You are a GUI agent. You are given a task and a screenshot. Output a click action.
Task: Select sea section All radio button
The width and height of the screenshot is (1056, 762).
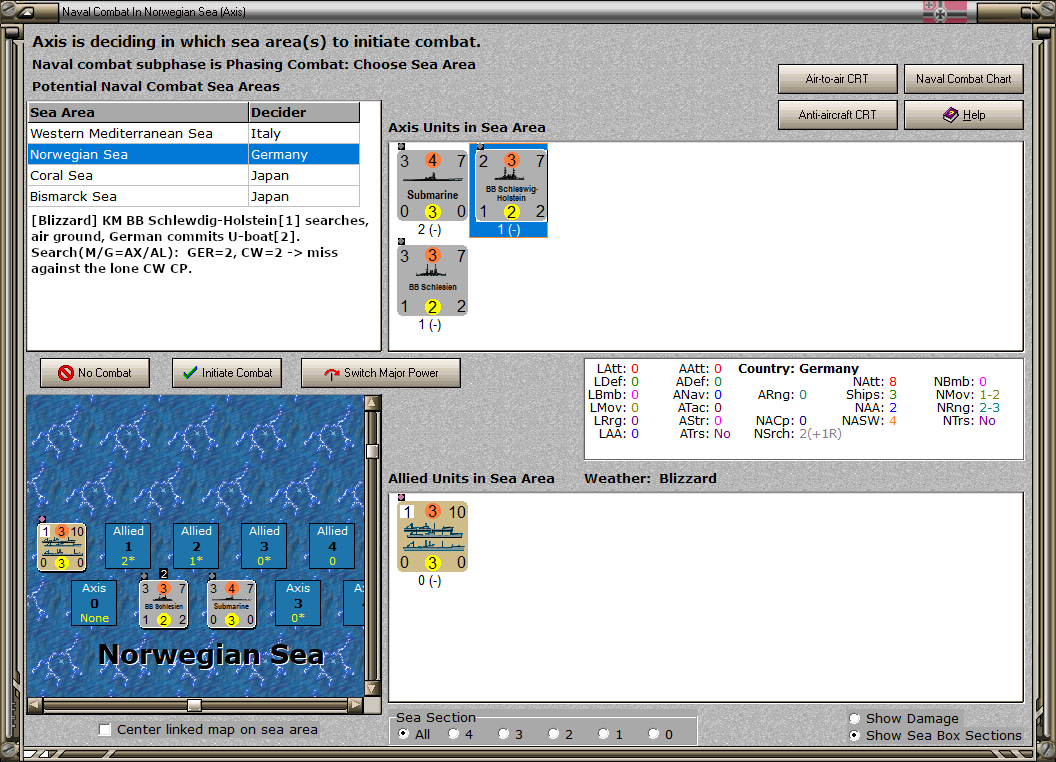(x=403, y=734)
